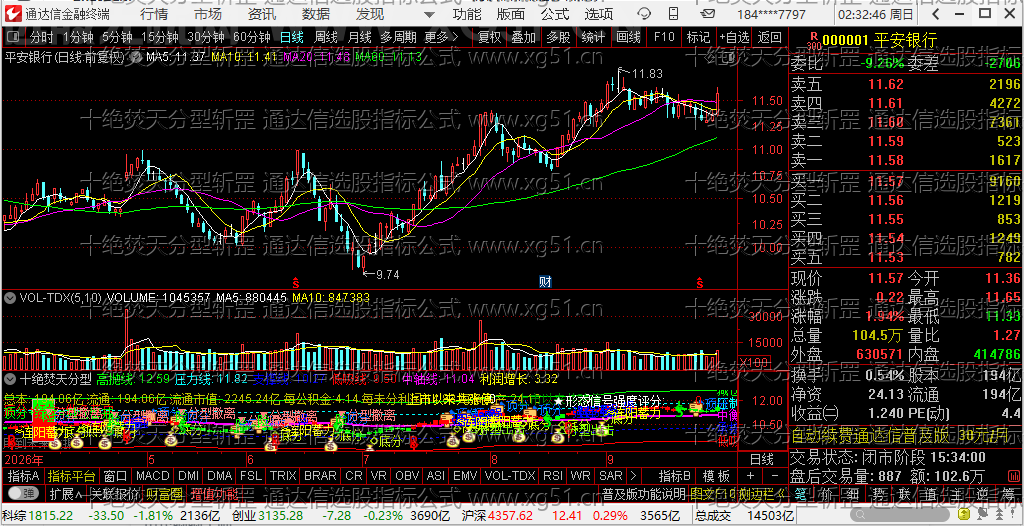Toggle the 弹 switch at bottom left
This screenshot has width=1024, height=526.
click(24, 492)
